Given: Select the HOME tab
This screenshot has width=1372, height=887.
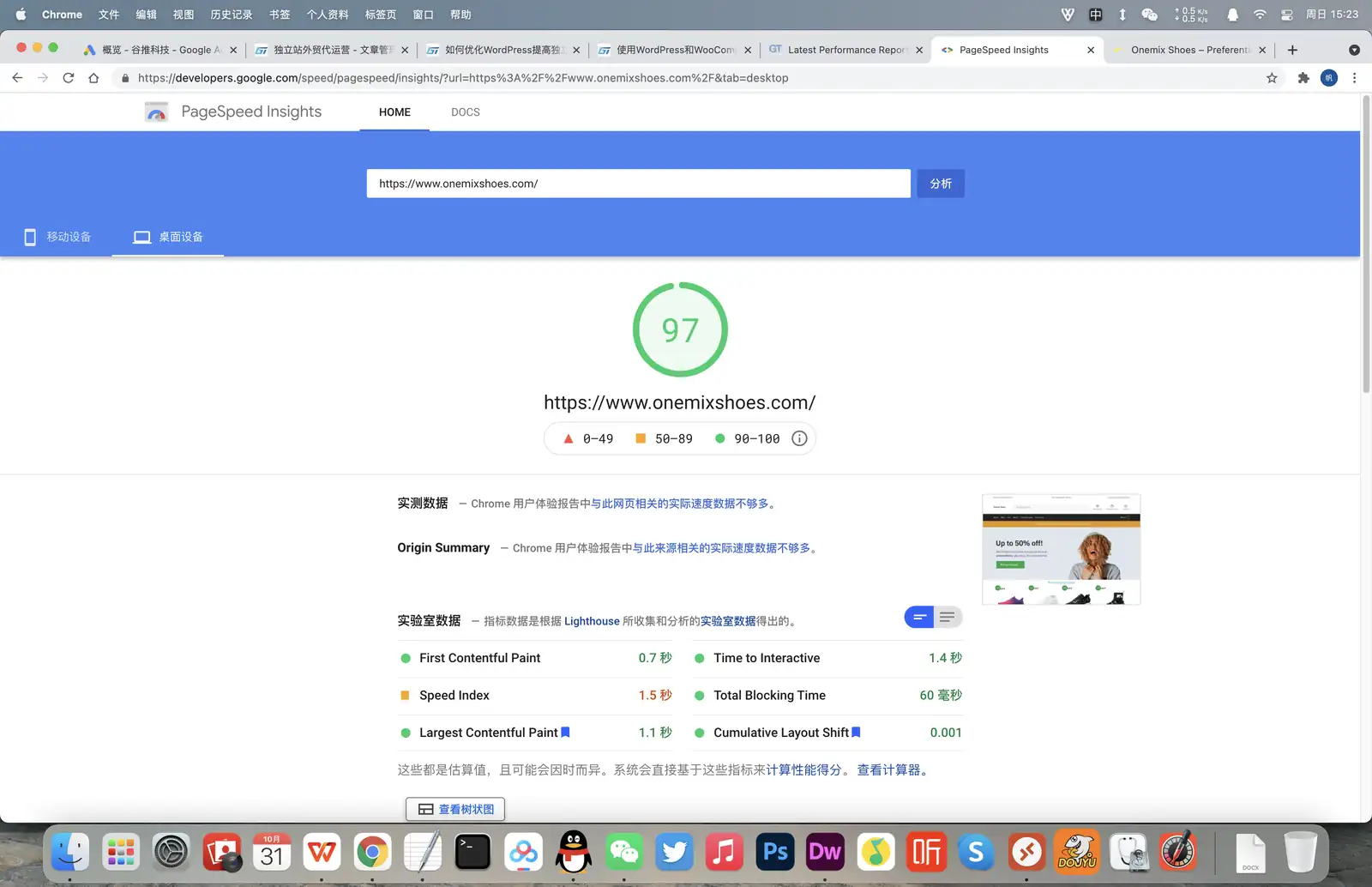Looking at the screenshot, I should pyautogui.click(x=394, y=112).
